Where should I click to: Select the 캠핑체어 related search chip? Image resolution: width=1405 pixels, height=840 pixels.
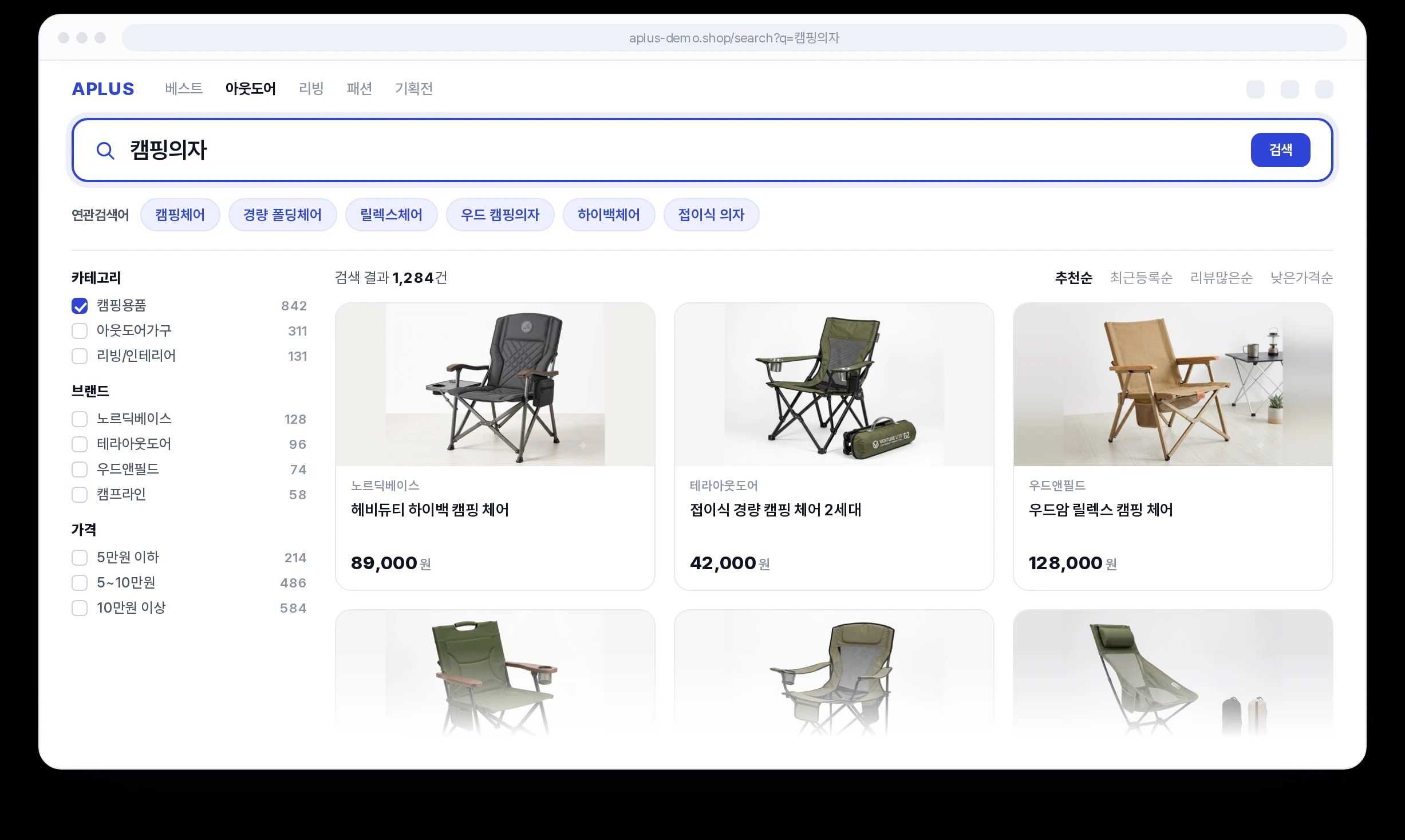180,215
